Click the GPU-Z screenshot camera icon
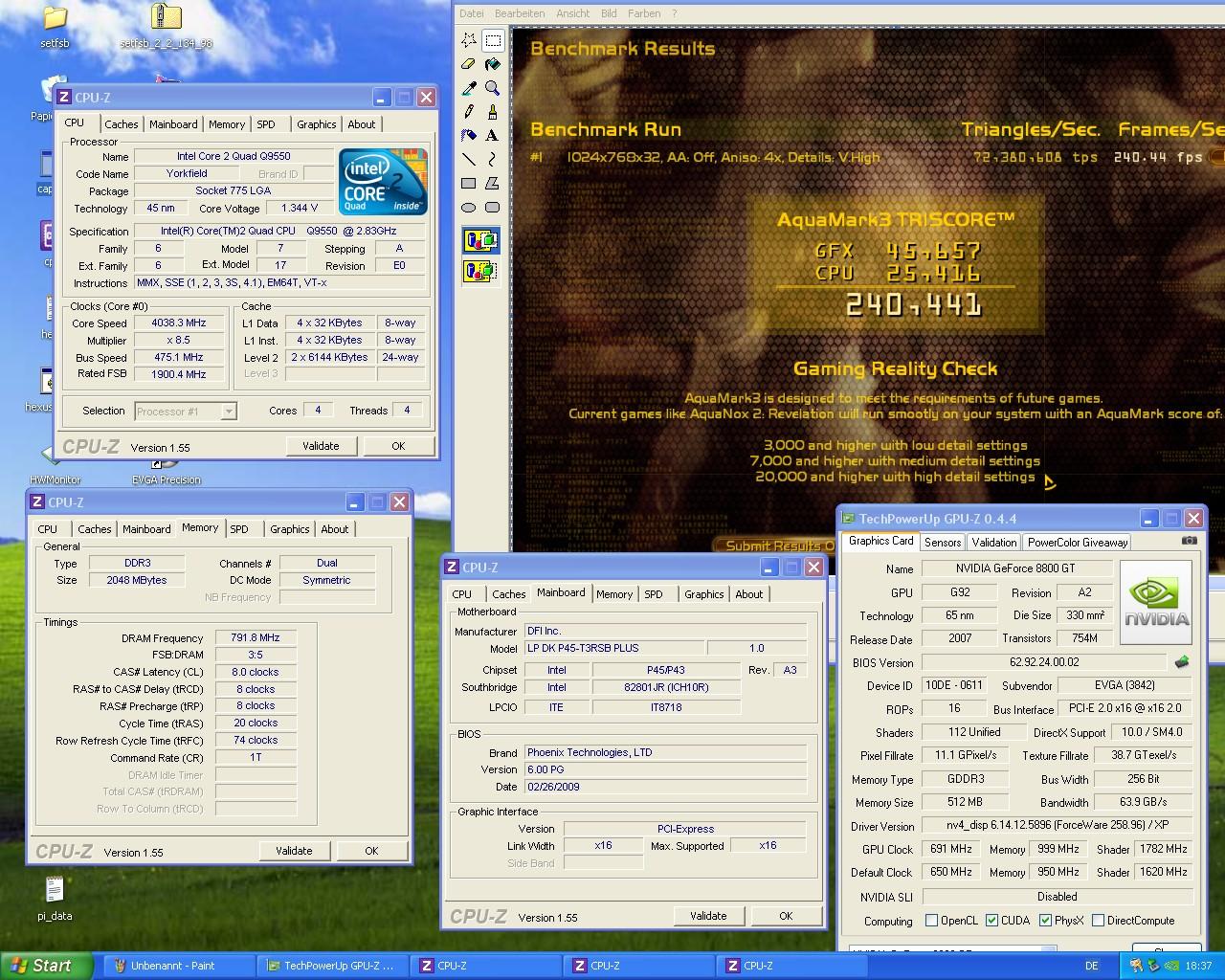This screenshot has height=980, width=1225. 1189,541
